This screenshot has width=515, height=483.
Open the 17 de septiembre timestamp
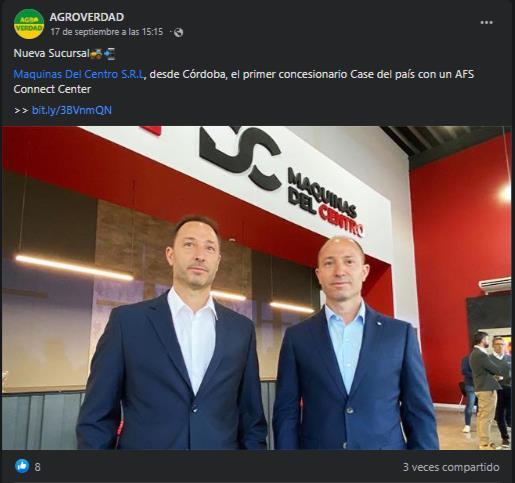pos(107,32)
